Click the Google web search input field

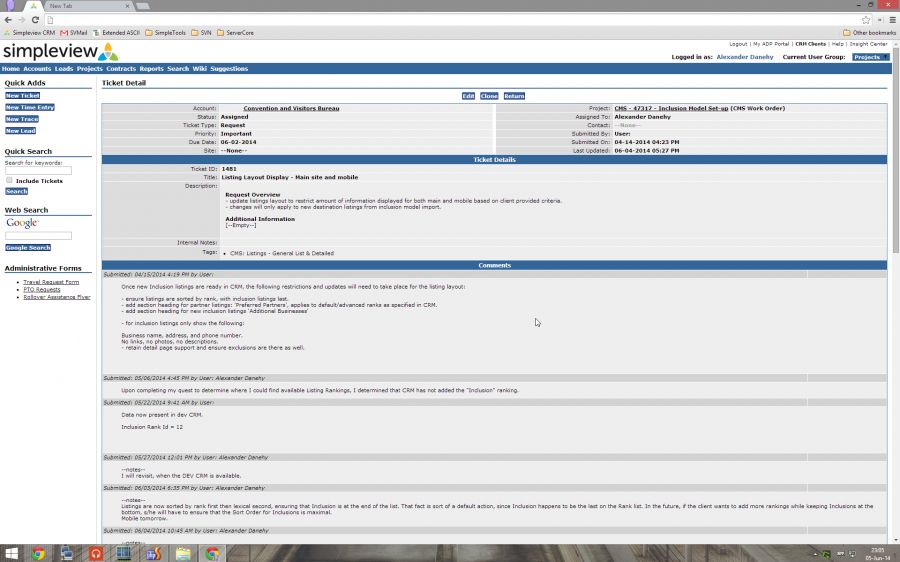click(x=38, y=236)
